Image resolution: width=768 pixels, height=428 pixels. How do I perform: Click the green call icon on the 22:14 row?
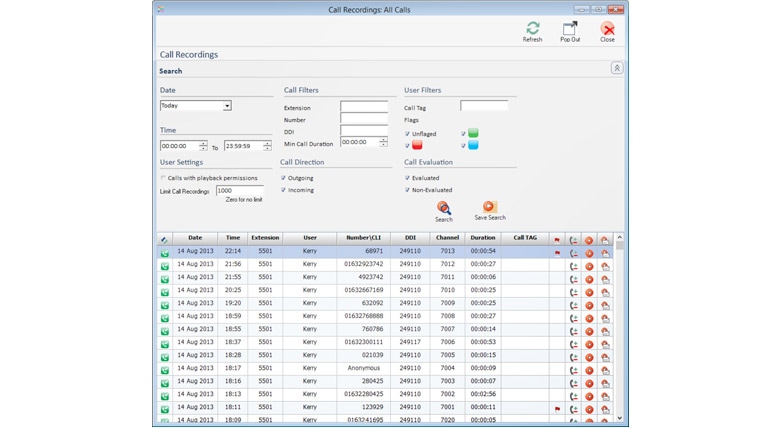pos(165,253)
